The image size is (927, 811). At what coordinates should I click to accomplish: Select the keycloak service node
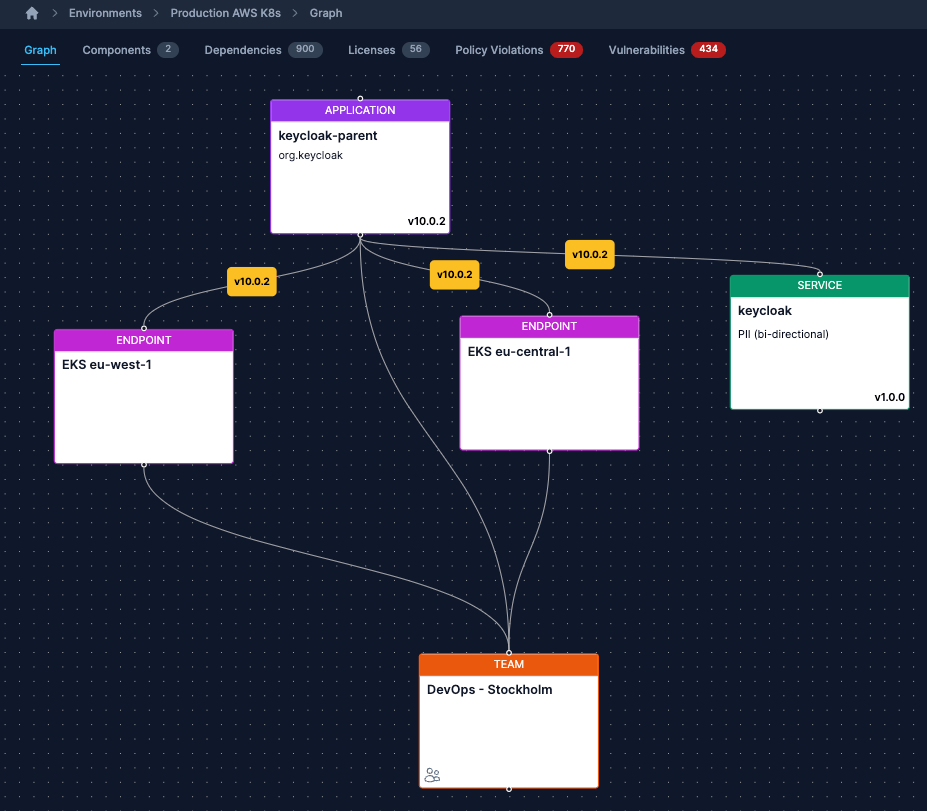tap(819, 342)
